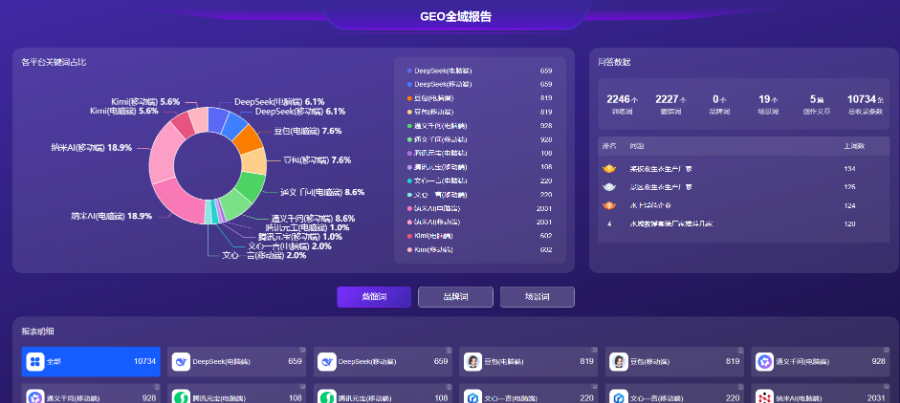Screen dimensions: 900x403
Task: Open the 通义千问(电脑端) 928 card
Action: pyautogui.click(x=820, y=362)
